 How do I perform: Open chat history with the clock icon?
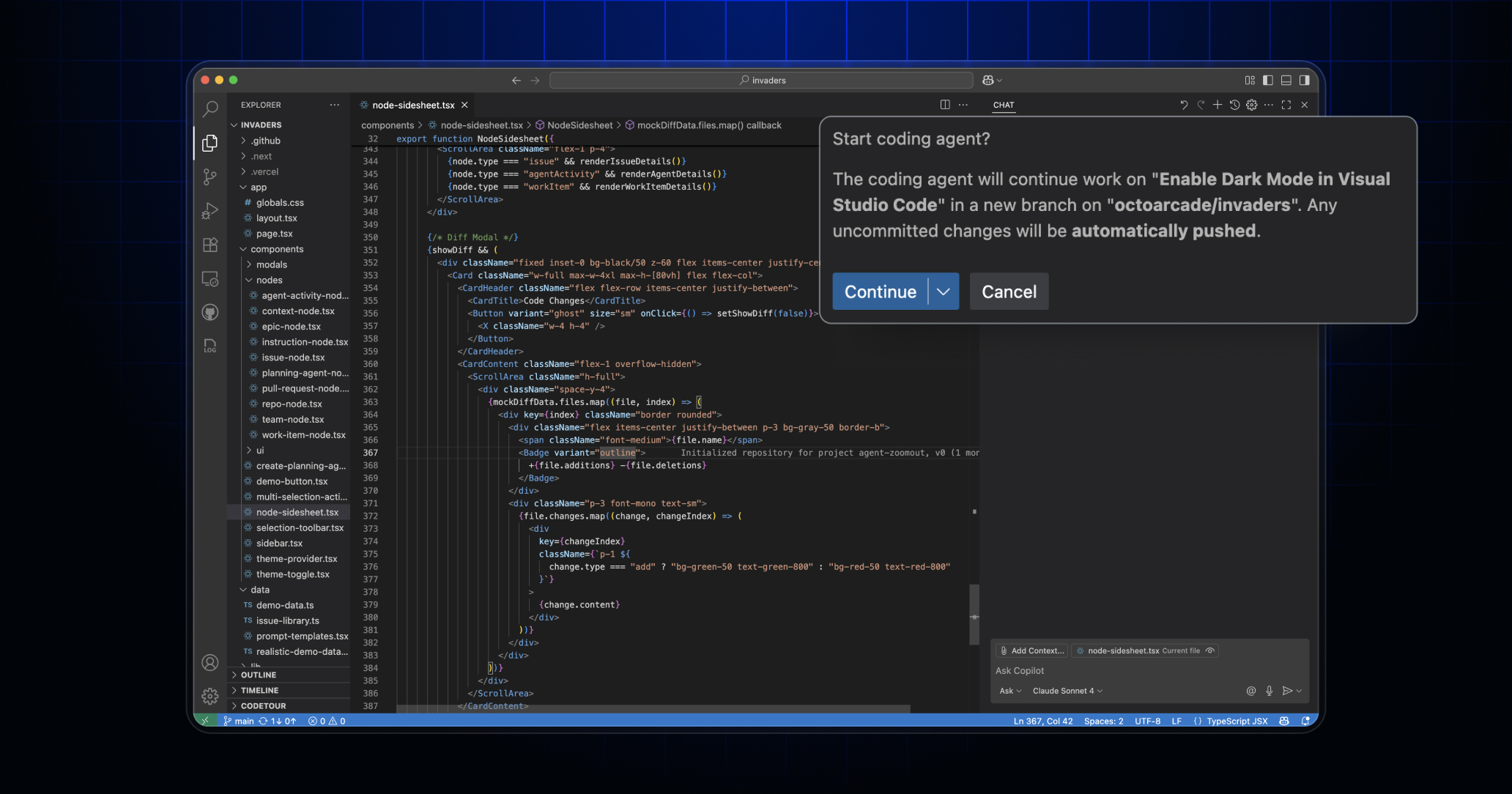1234,105
